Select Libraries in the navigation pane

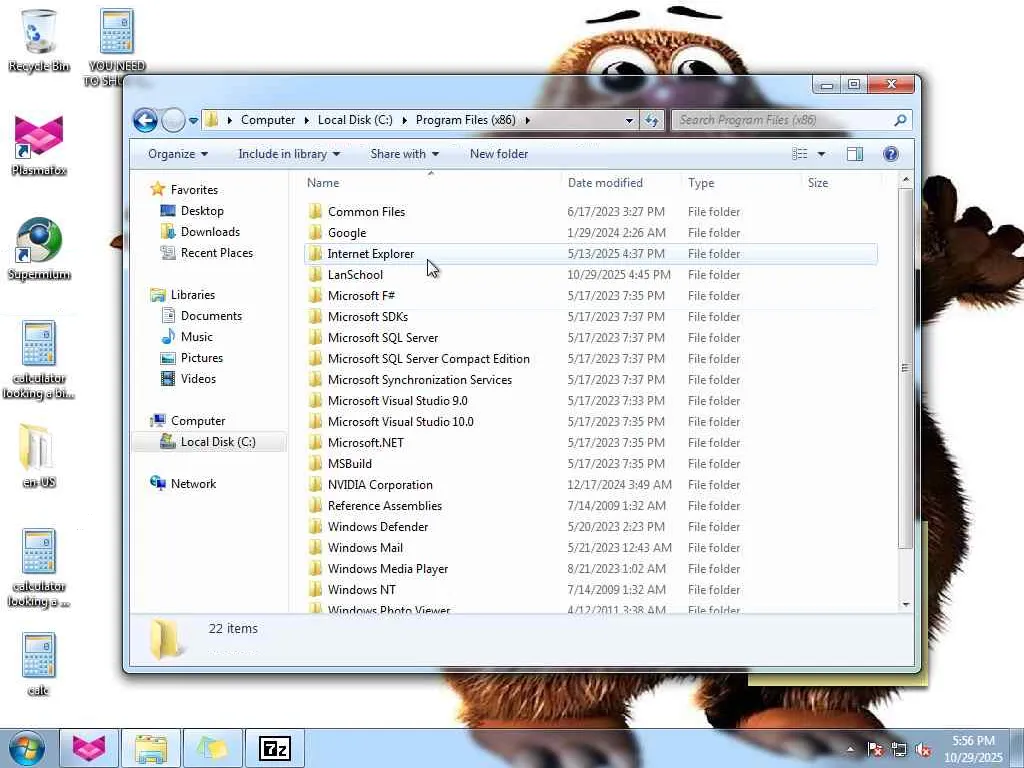[x=193, y=295]
